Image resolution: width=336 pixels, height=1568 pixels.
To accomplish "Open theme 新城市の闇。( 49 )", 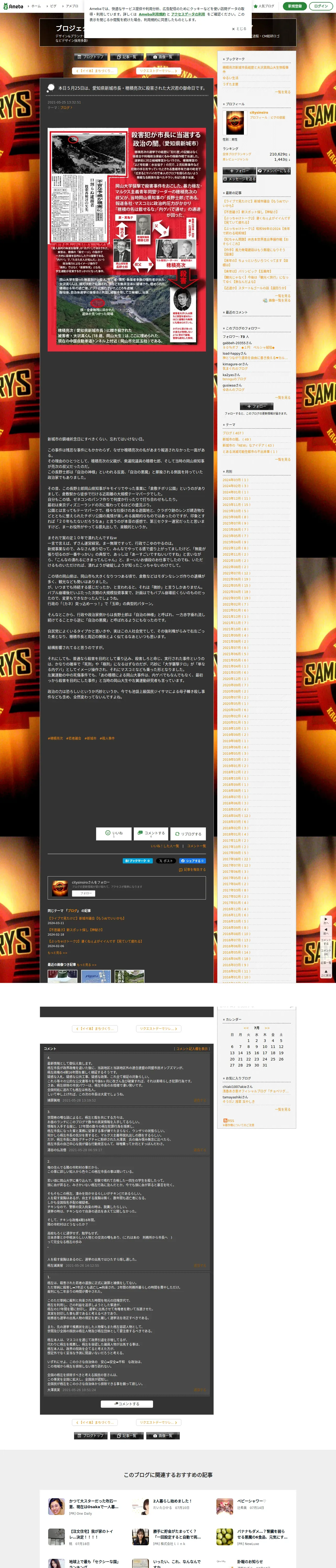I will pyautogui.click(x=237, y=440).
